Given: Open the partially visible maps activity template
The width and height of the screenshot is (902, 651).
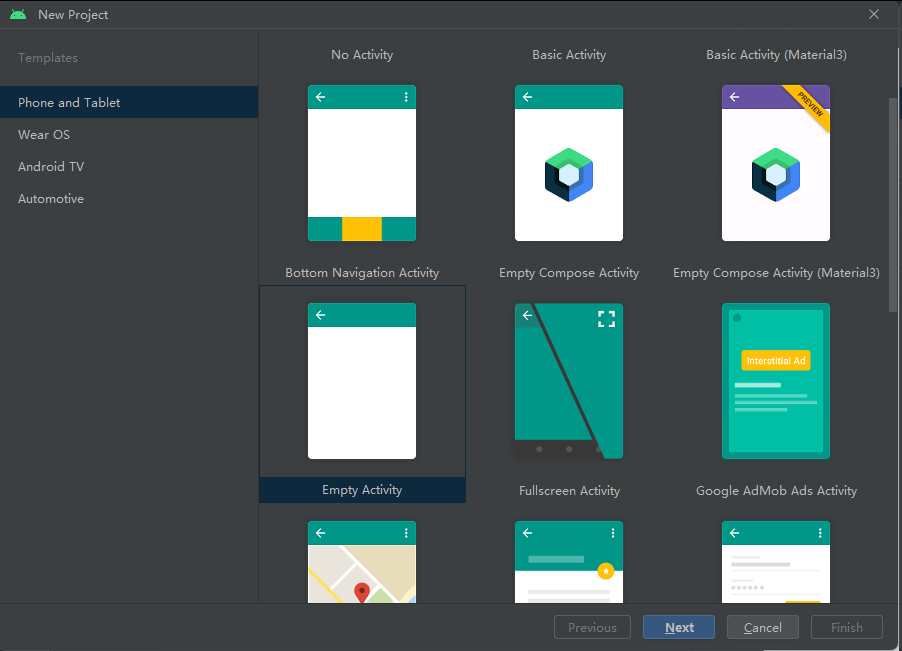Looking at the screenshot, I should pyautogui.click(x=362, y=565).
